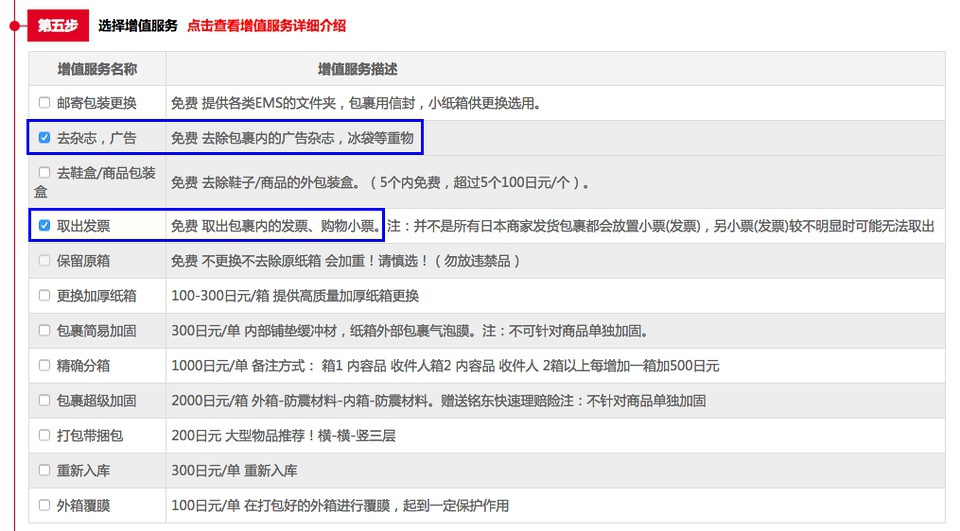Select the 保留原箱 checkbox
The image size is (960, 531).
tap(44, 260)
